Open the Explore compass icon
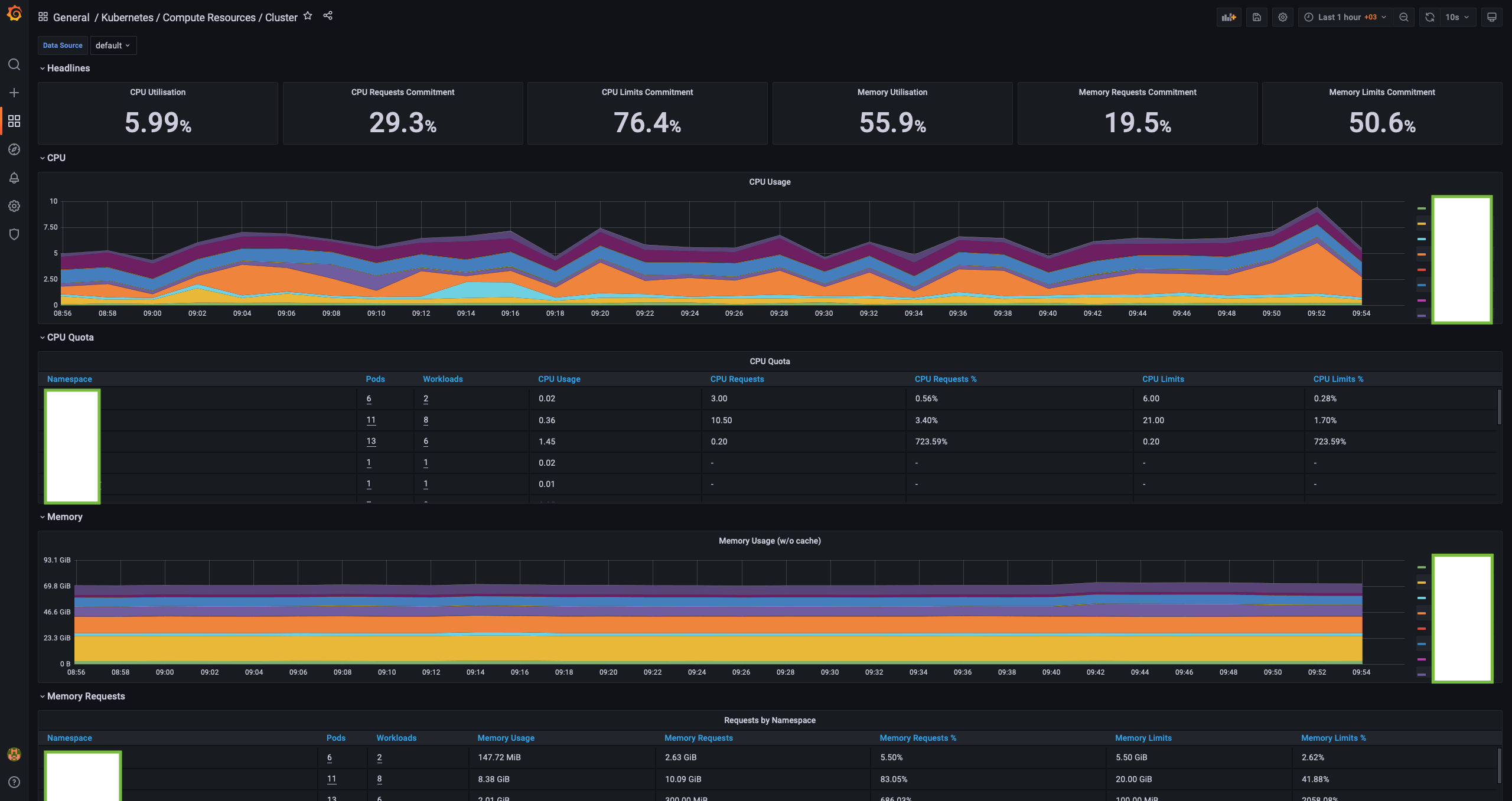The image size is (1512, 801). tap(14, 149)
